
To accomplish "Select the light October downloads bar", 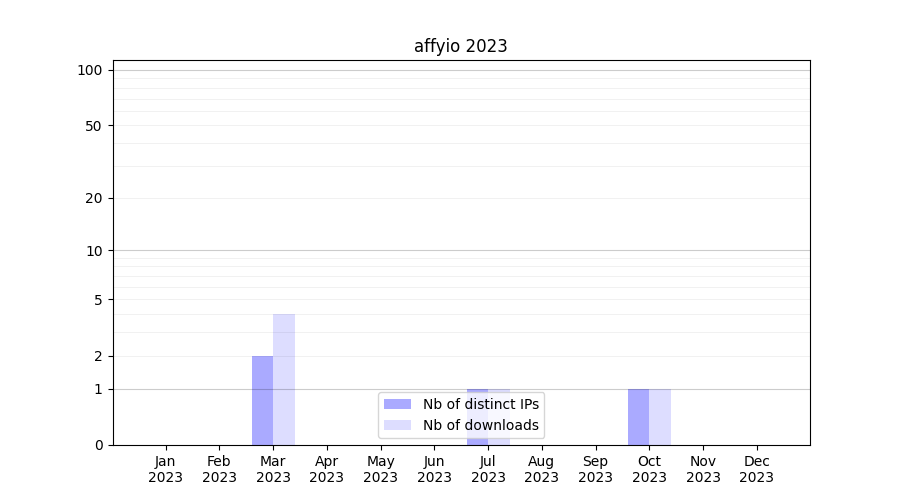I will pos(660,417).
